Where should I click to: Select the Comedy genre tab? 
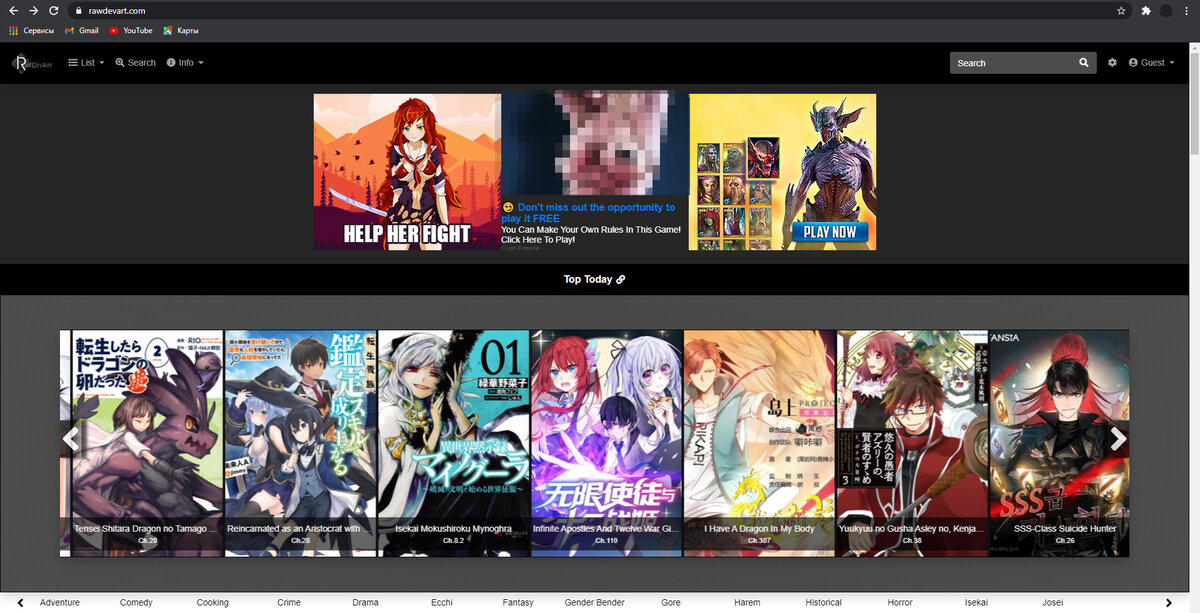(136, 603)
